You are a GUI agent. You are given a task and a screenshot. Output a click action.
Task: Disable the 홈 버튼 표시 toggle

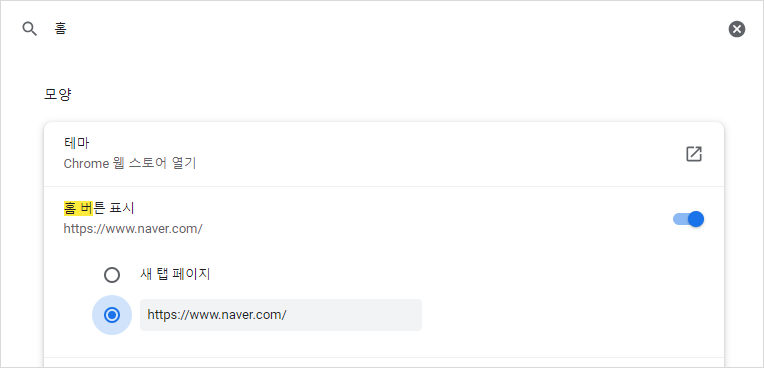[x=688, y=219]
